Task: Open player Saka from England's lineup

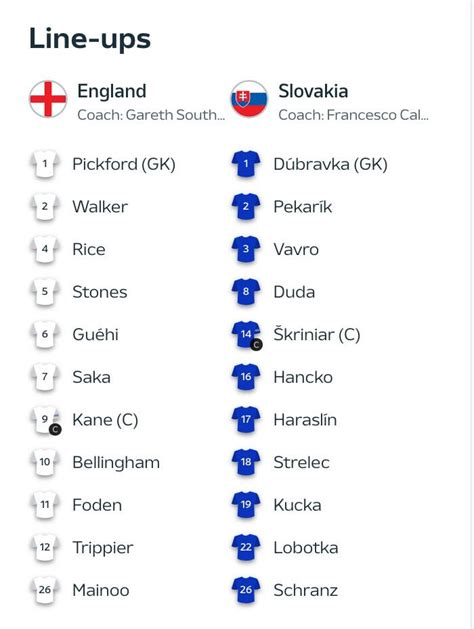Action: pyautogui.click(x=91, y=377)
